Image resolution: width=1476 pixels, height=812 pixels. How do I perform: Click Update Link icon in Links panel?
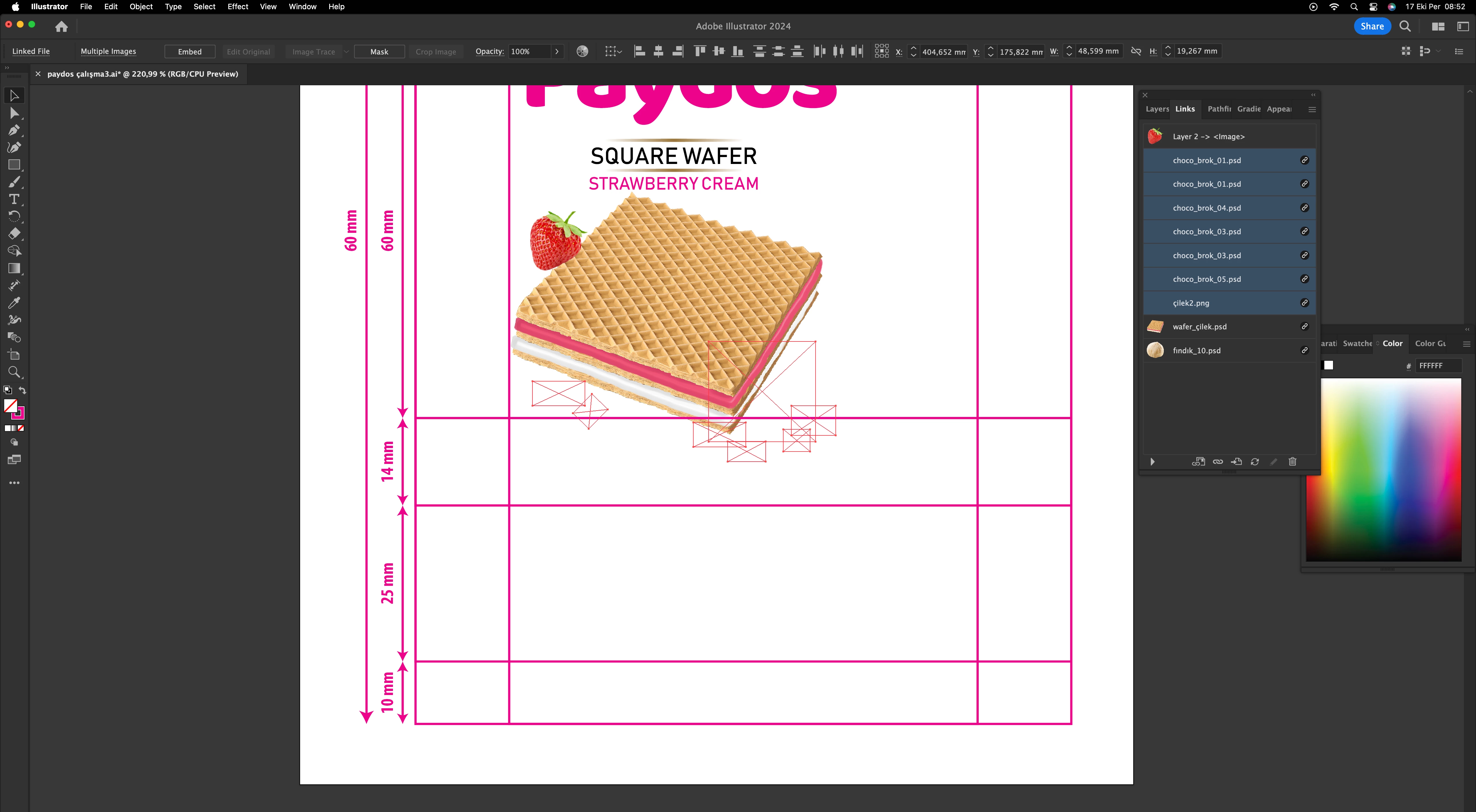[x=1255, y=462]
